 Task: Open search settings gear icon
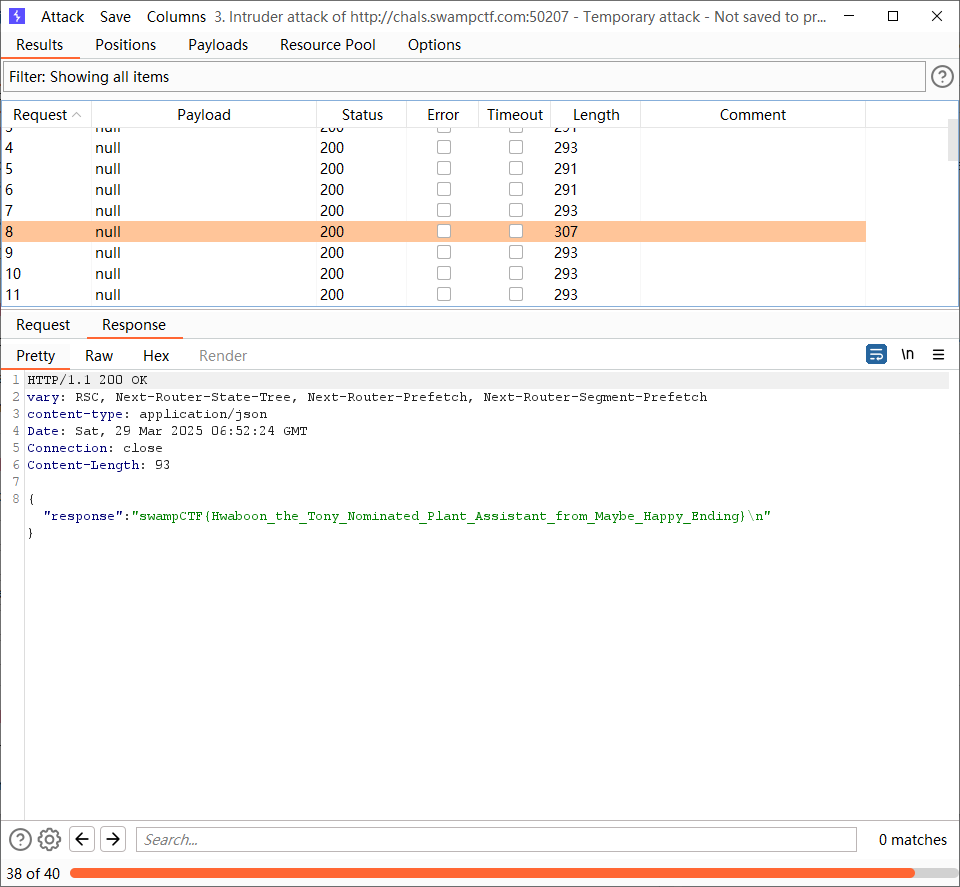50,840
